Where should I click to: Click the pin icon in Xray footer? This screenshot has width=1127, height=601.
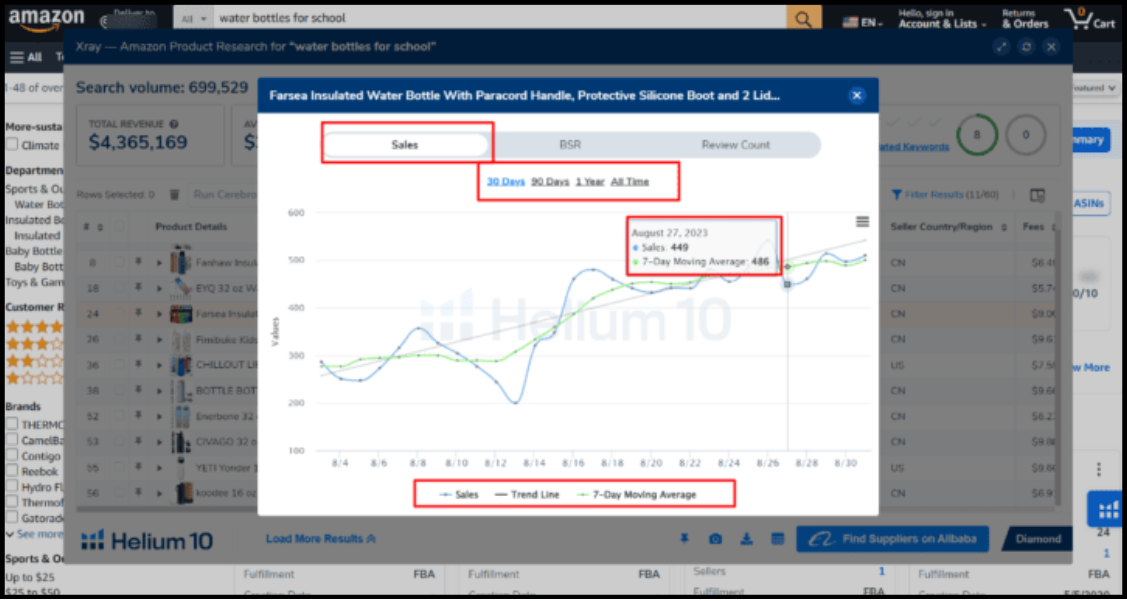[685, 540]
